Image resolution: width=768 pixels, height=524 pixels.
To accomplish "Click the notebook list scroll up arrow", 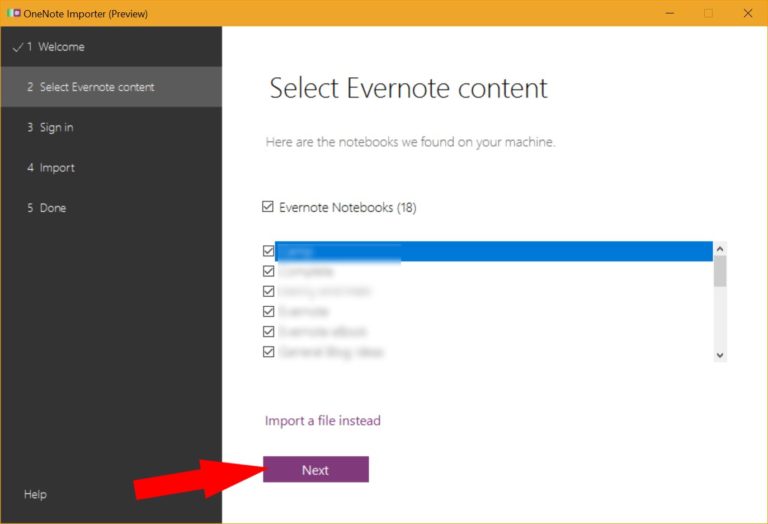I will point(720,249).
